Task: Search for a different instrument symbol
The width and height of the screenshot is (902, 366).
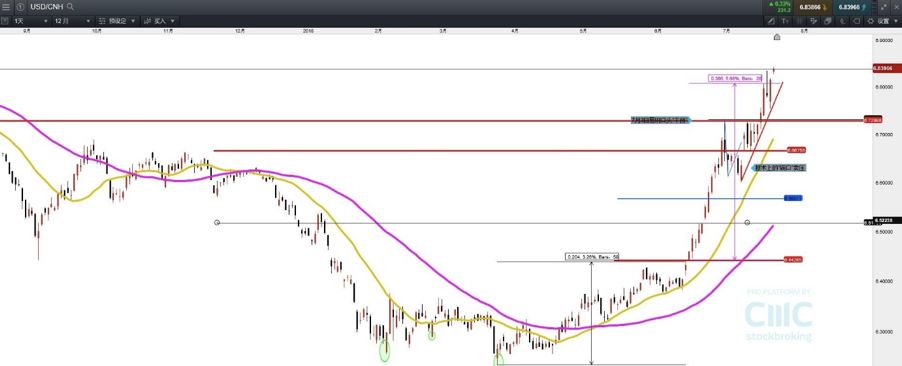Action: tap(70, 7)
